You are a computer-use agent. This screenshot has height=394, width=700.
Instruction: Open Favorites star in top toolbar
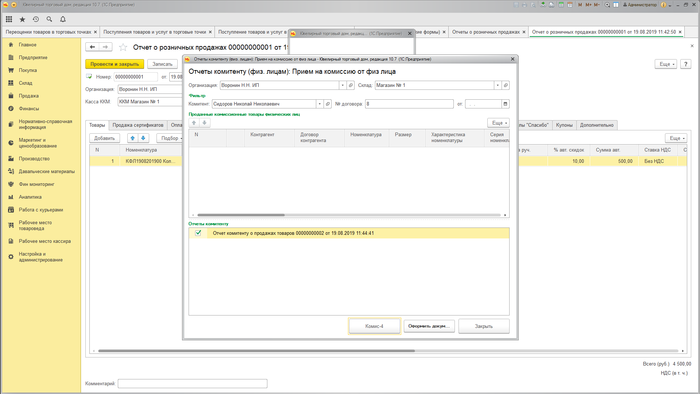click(x=22, y=19)
